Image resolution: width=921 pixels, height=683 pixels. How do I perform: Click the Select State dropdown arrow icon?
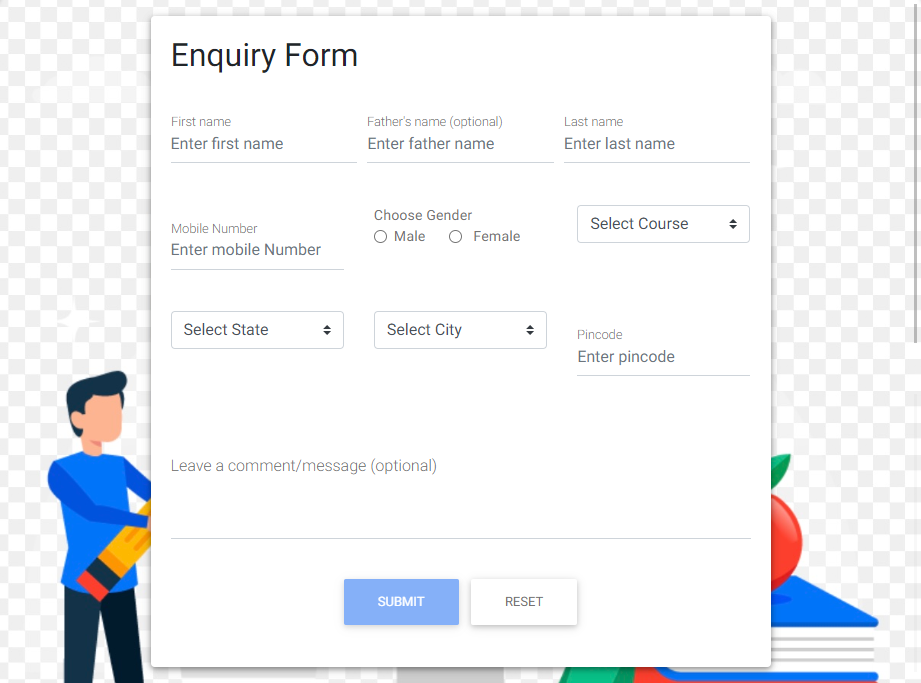(327, 330)
